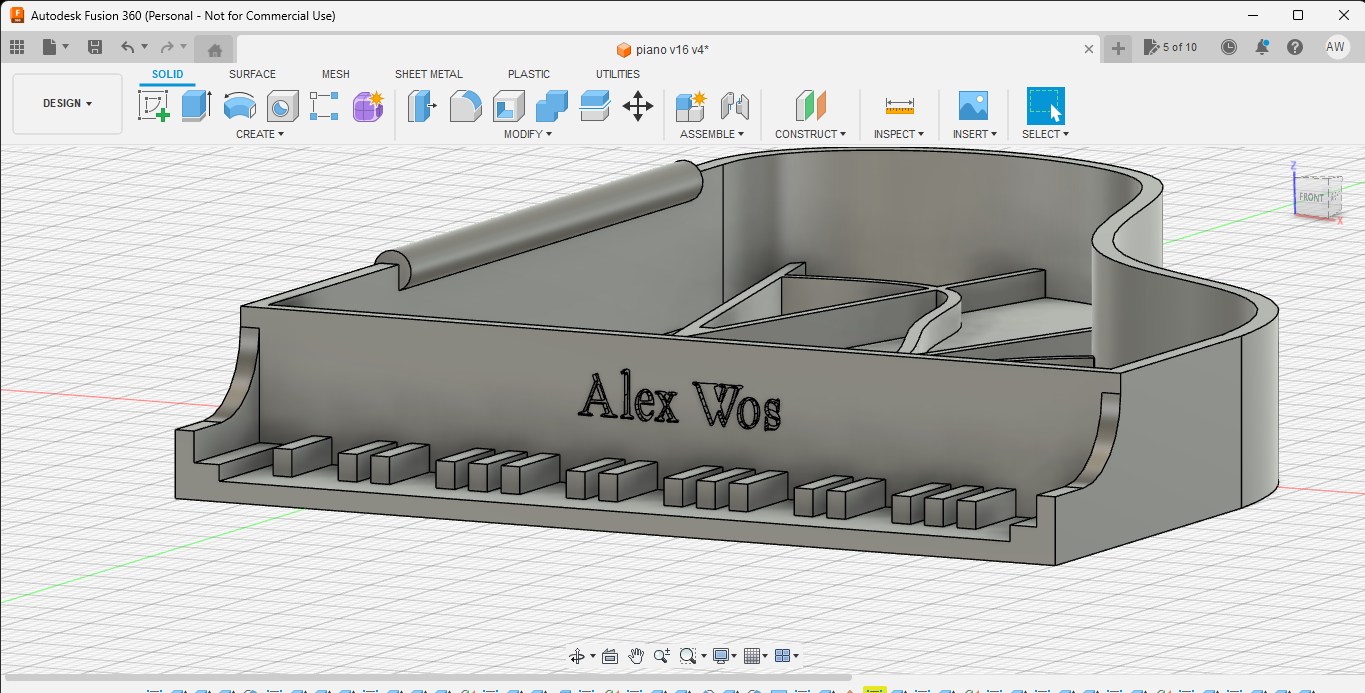The width and height of the screenshot is (1365, 693).
Task: Select the Press Pull tool
Action: 421,106
